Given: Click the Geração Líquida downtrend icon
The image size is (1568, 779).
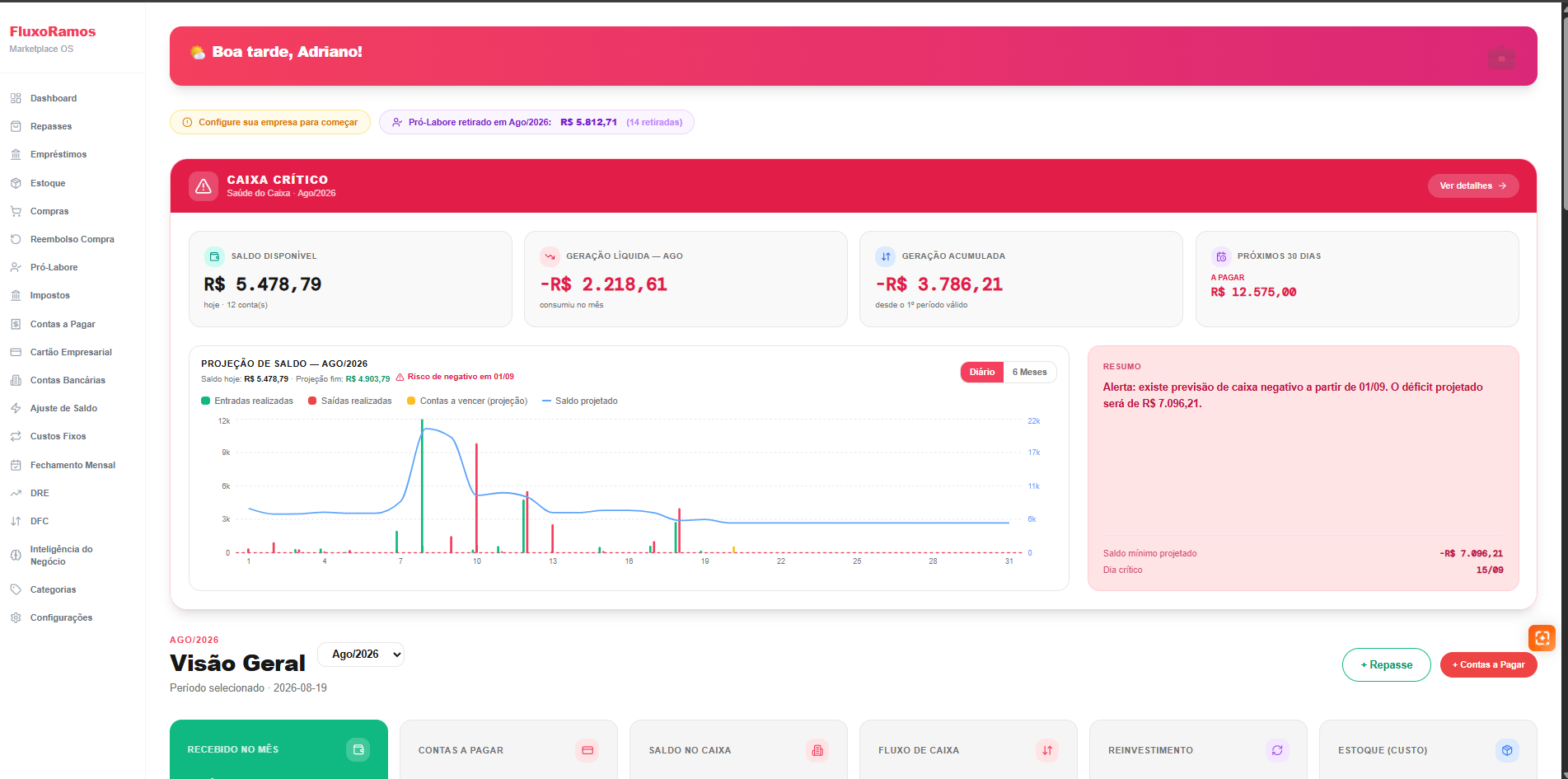Looking at the screenshot, I should click(550, 256).
